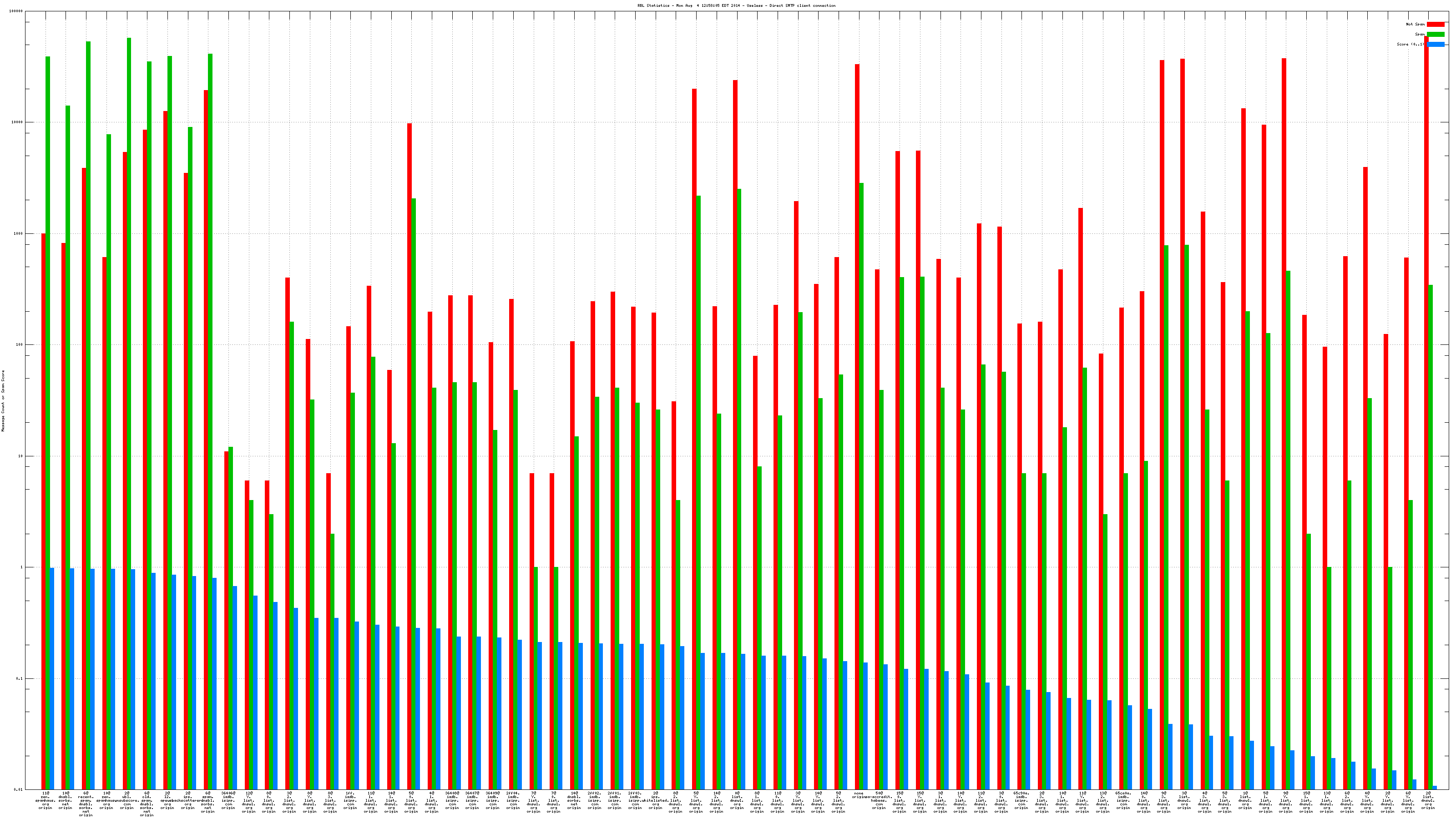Click the "sa-accredit.habeas.com" x-axis label
This screenshot has height=819, width=1456.
(879, 800)
